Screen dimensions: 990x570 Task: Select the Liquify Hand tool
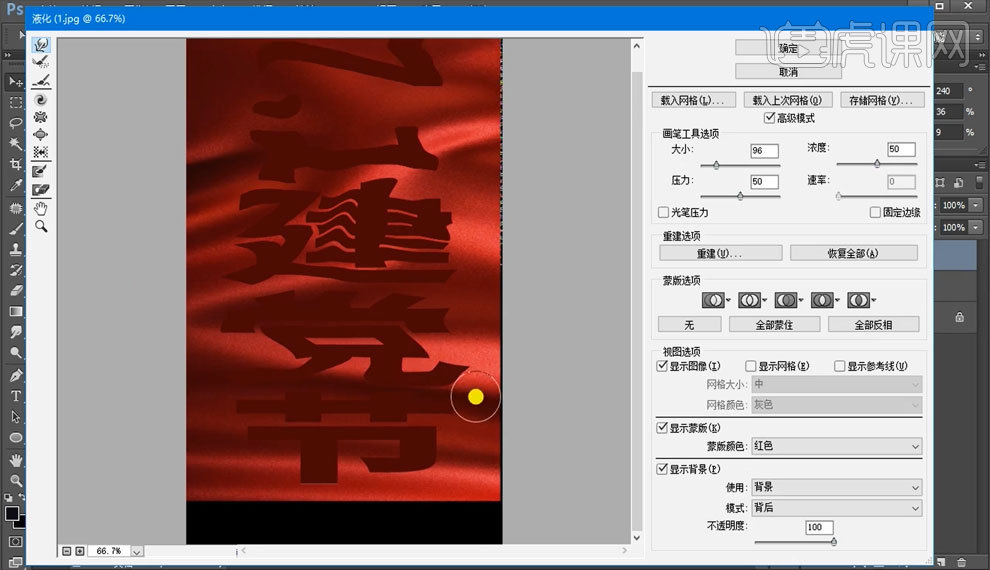[41, 208]
